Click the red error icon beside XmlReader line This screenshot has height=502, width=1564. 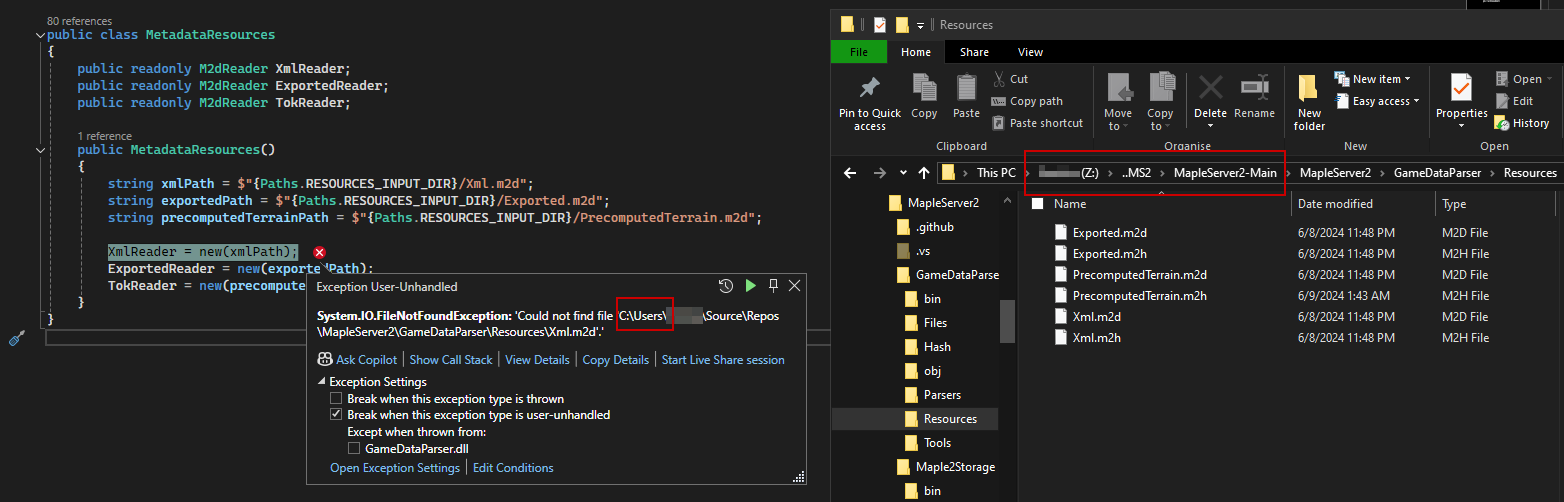click(x=319, y=252)
